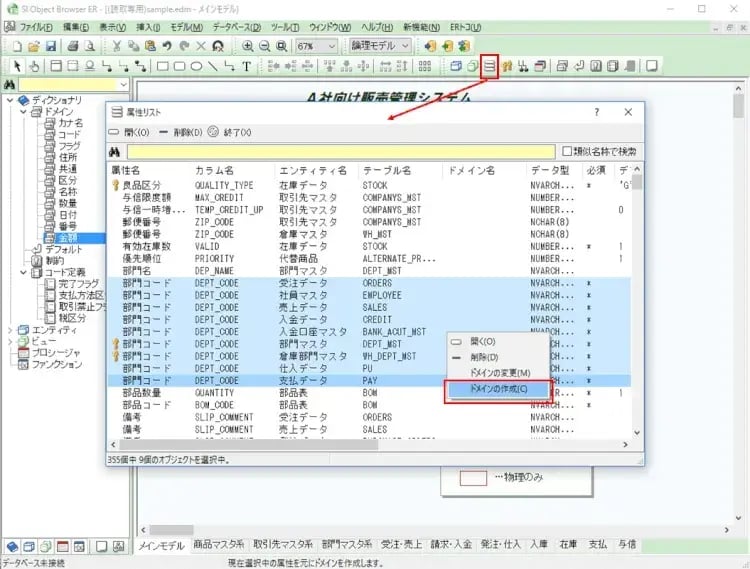750x569 pixels.
Task: Click the highlighted attribute list toolbar icon
Action: pyautogui.click(x=489, y=67)
